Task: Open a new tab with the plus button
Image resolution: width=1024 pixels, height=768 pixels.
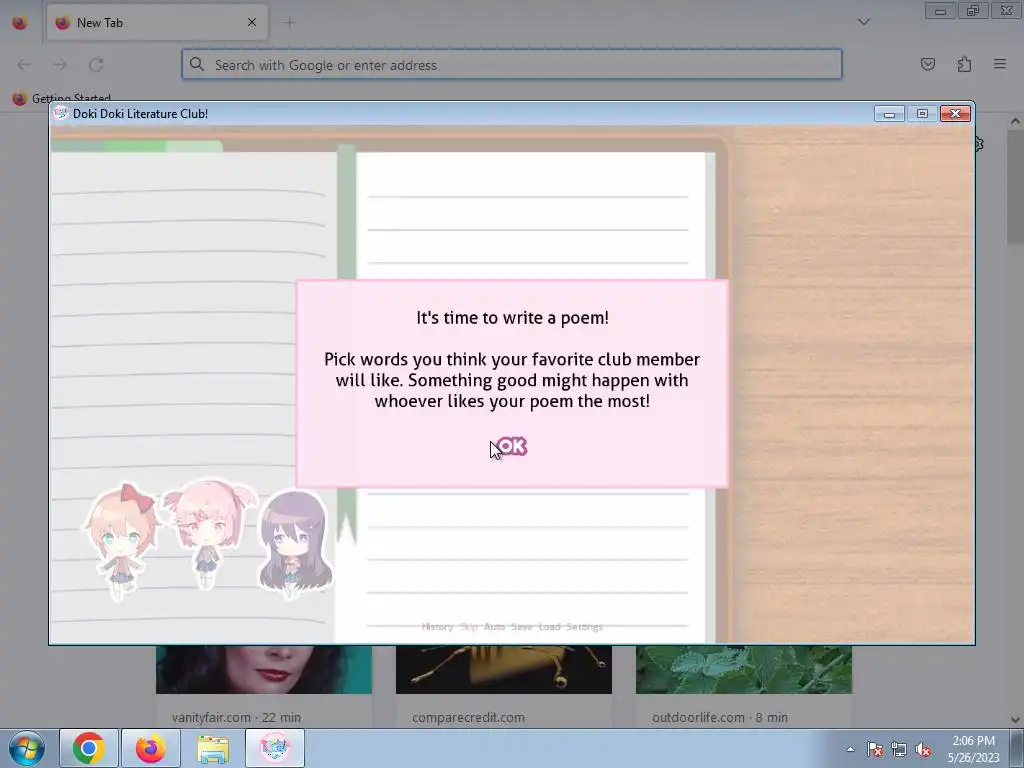Action: (x=289, y=23)
